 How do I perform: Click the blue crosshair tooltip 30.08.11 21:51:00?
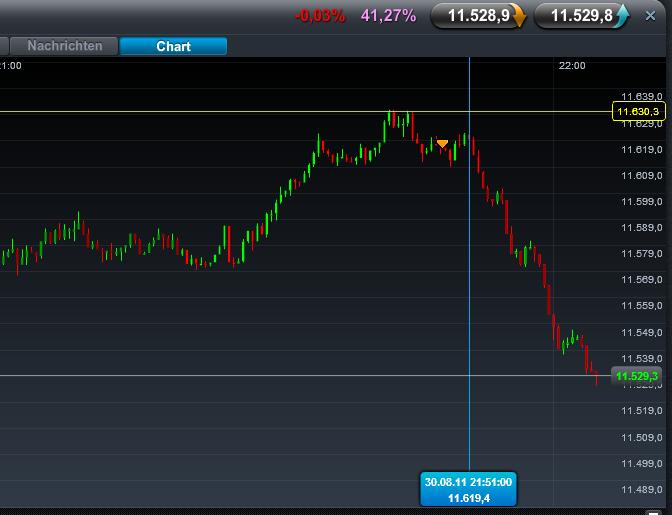pyautogui.click(x=468, y=490)
